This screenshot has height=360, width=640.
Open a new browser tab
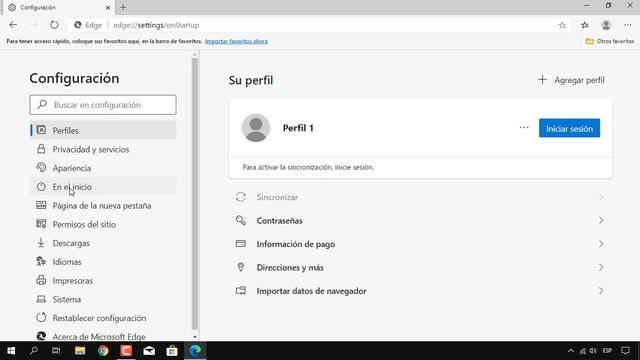pyautogui.click(x=123, y=7)
